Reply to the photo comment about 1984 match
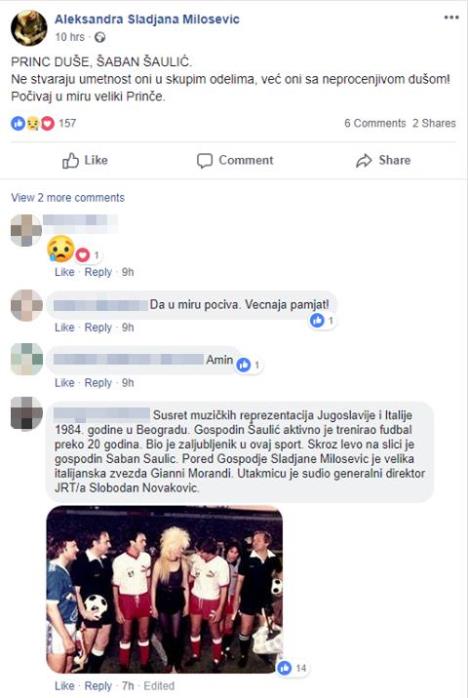Screen dimensions: 468x698 pos(98,686)
